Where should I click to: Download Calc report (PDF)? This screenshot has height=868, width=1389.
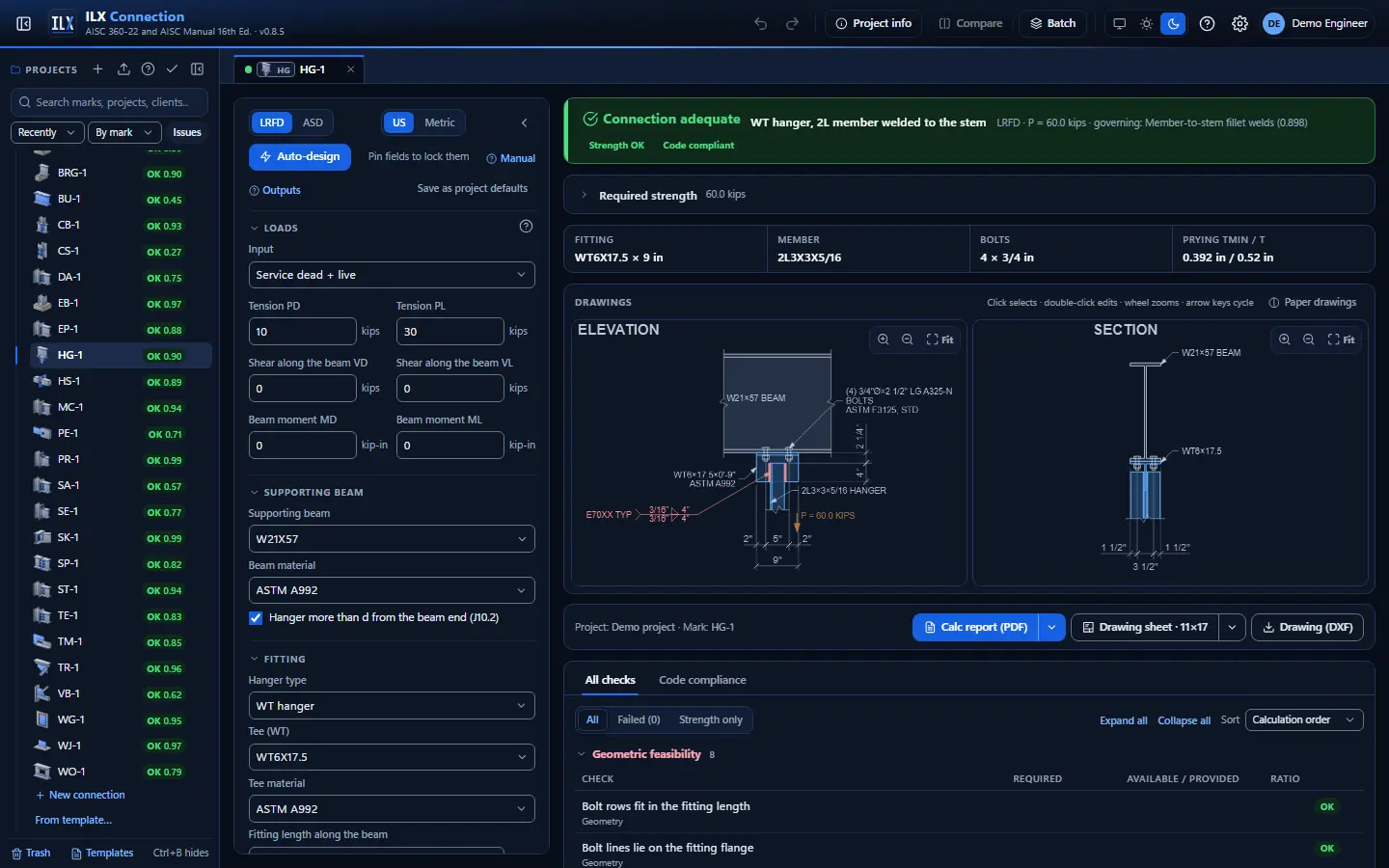click(976, 627)
